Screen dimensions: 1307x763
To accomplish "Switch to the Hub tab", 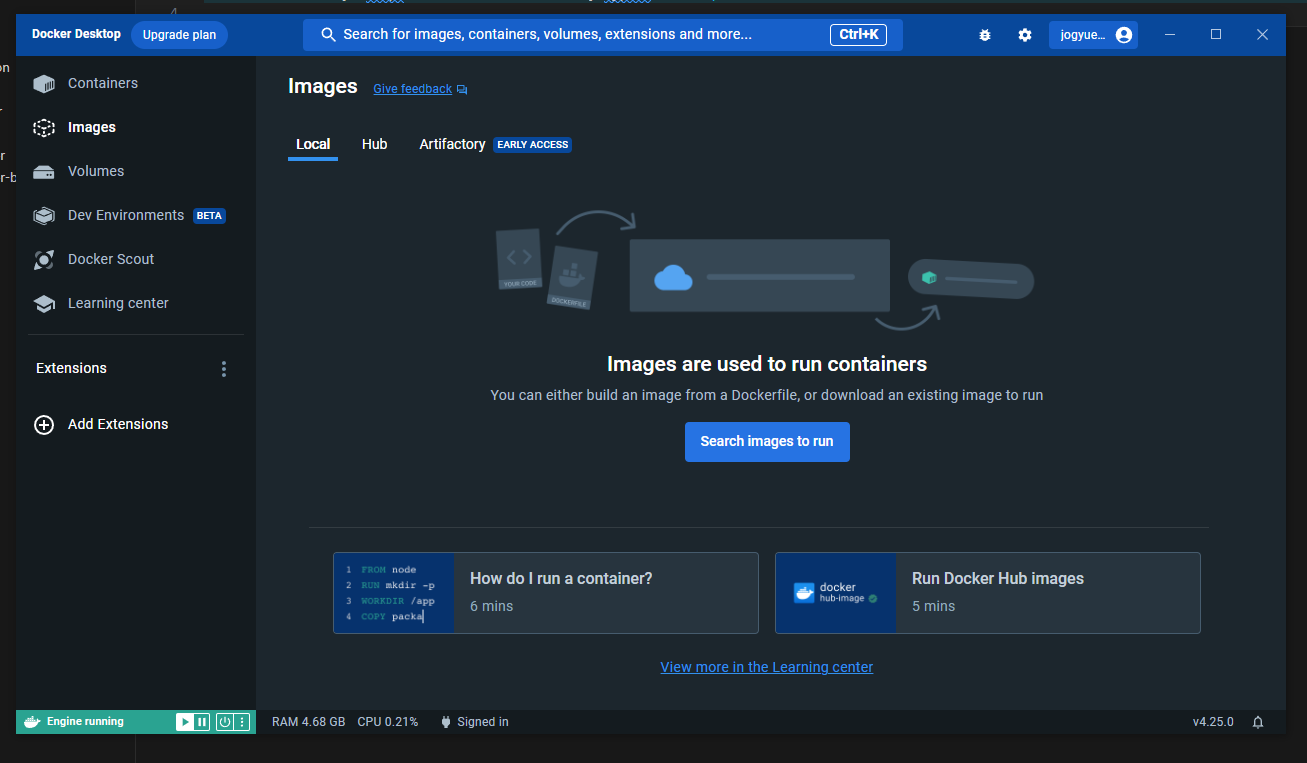I will coord(375,145).
